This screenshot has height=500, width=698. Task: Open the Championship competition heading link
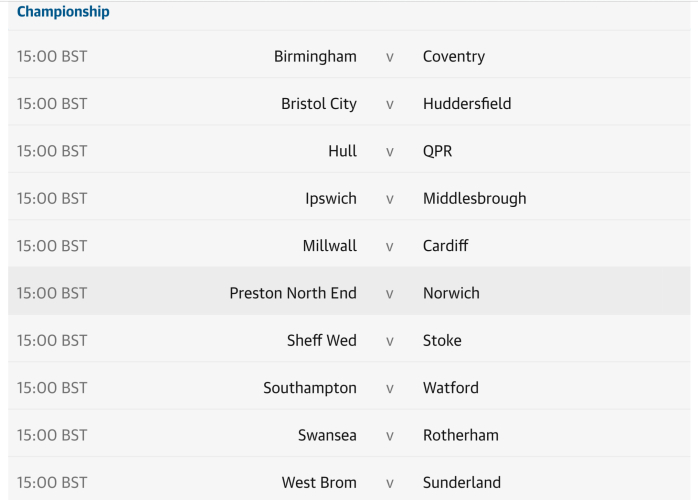tap(63, 12)
